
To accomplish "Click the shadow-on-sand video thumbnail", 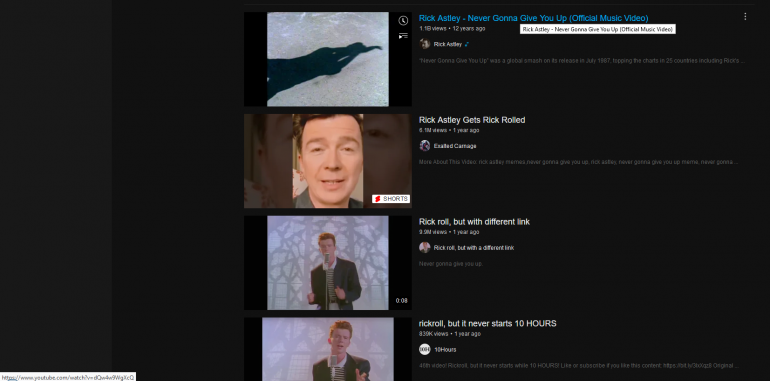I will (x=328, y=59).
